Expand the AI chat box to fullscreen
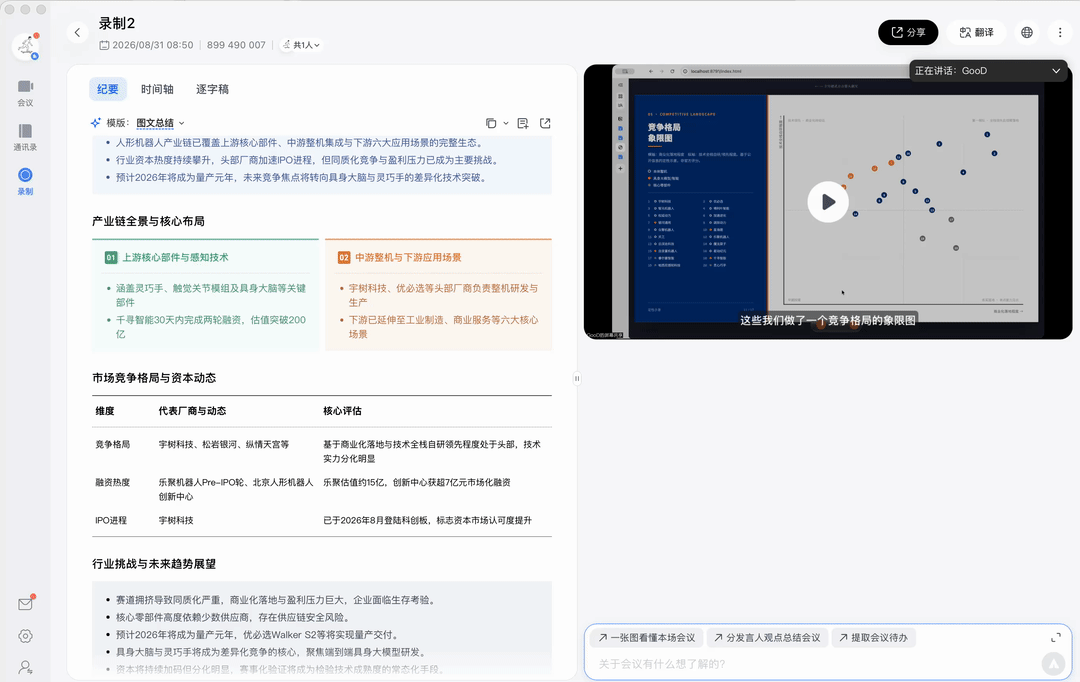Viewport: 1080px width, 682px height. pos(1056,638)
